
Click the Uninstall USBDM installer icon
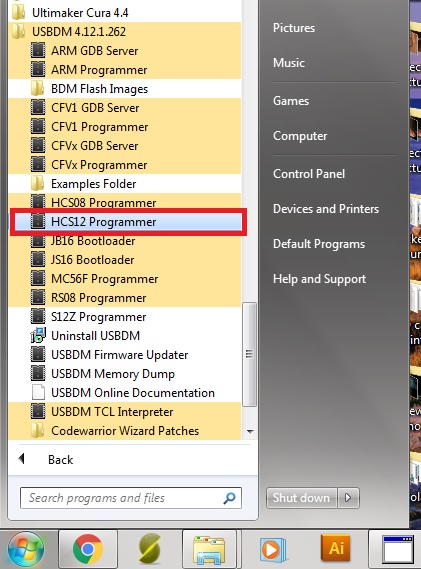(38, 335)
